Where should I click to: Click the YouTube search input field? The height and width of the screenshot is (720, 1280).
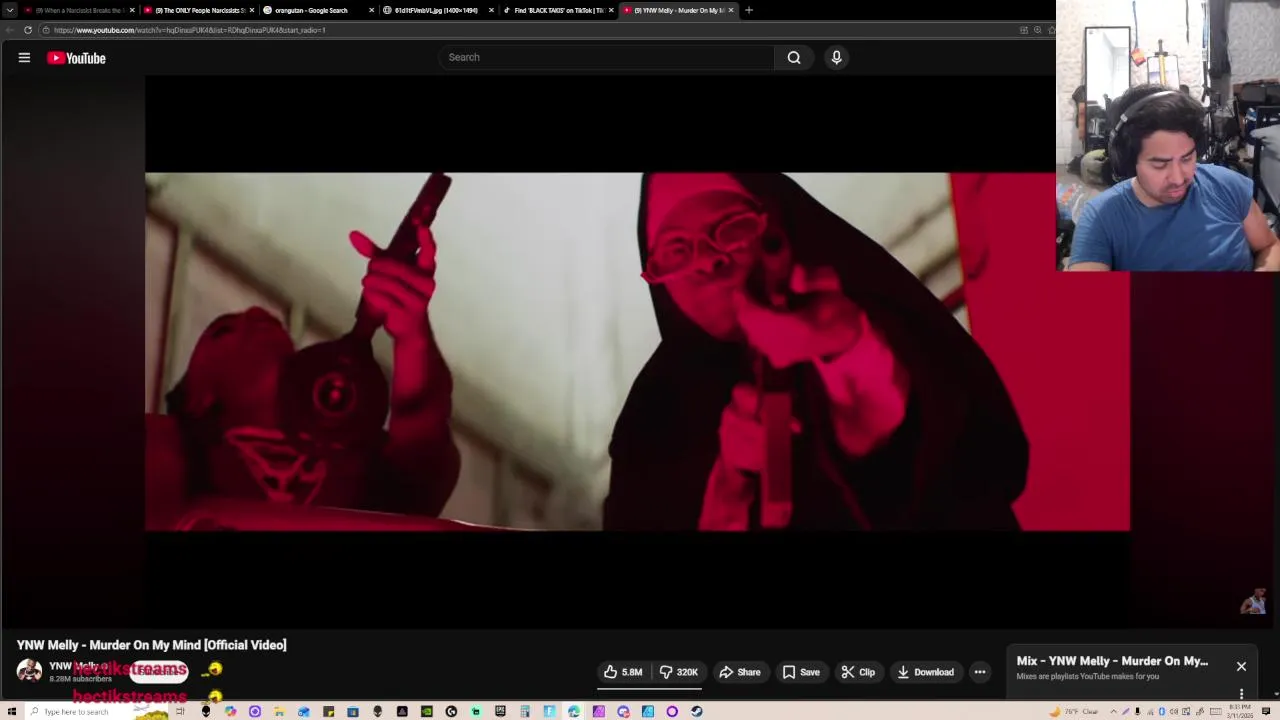point(606,57)
